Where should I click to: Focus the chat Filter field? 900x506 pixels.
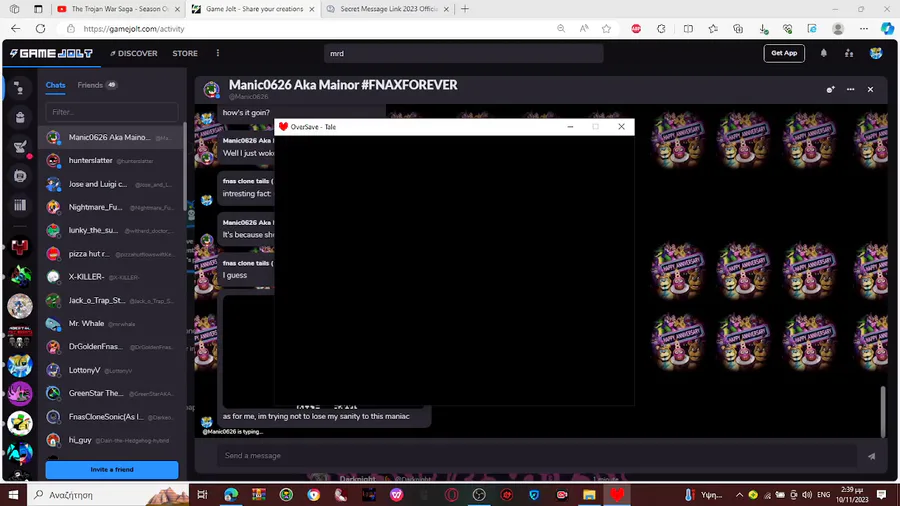pos(112,112)
